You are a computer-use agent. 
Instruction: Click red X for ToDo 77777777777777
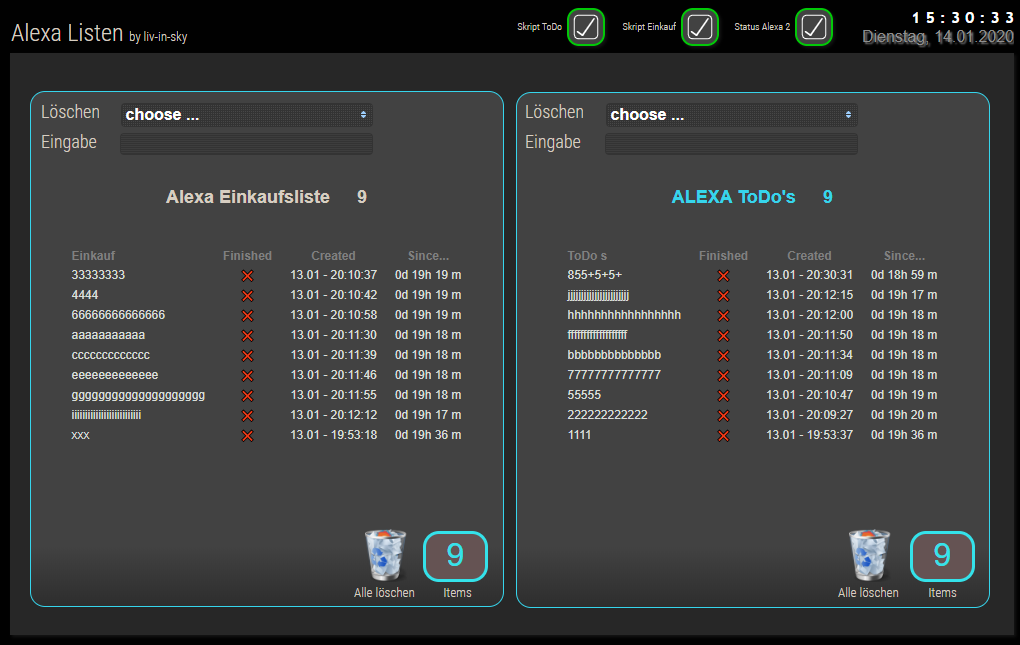point(723,376)
